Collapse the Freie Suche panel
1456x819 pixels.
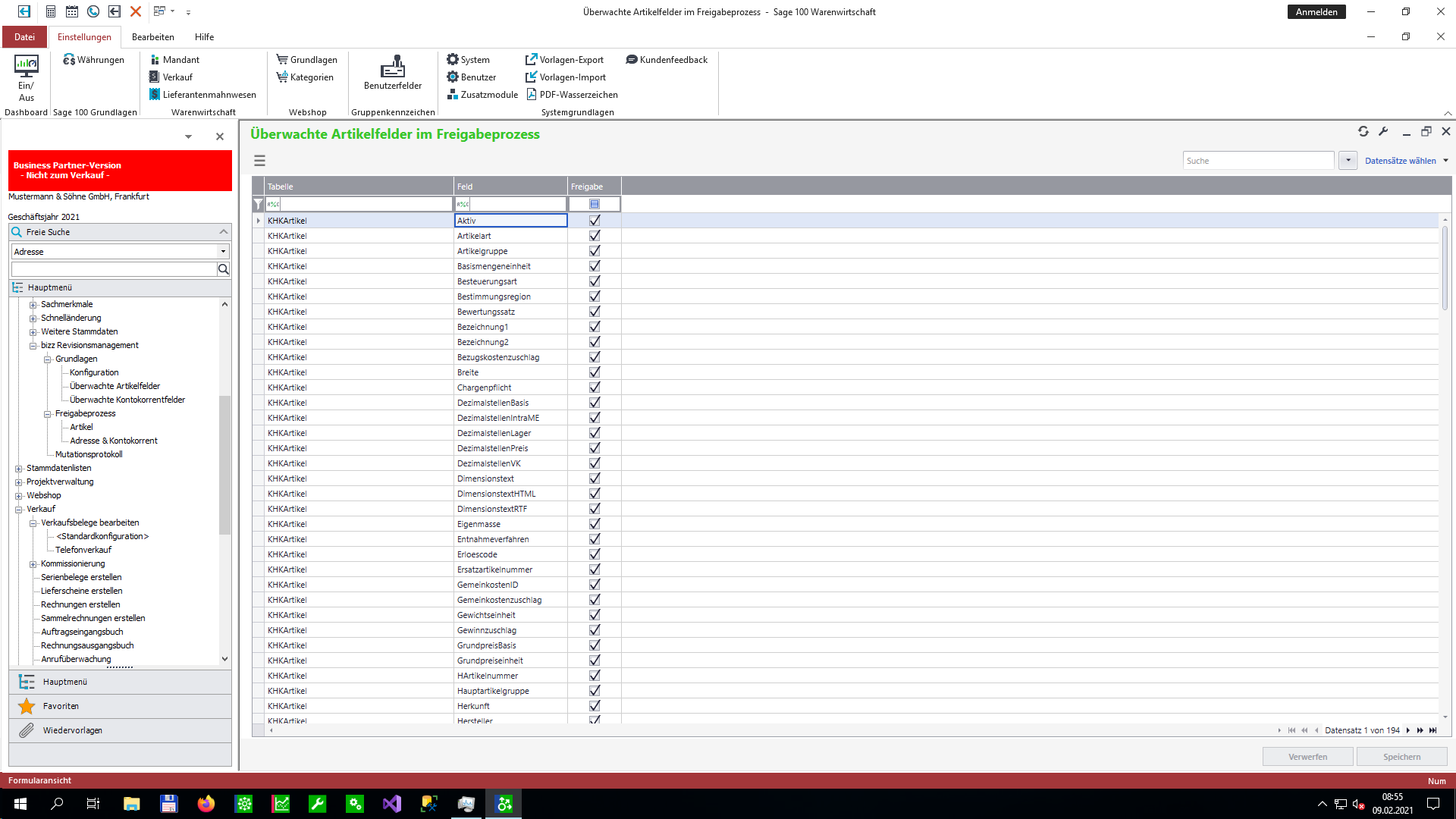coord(223,232)
